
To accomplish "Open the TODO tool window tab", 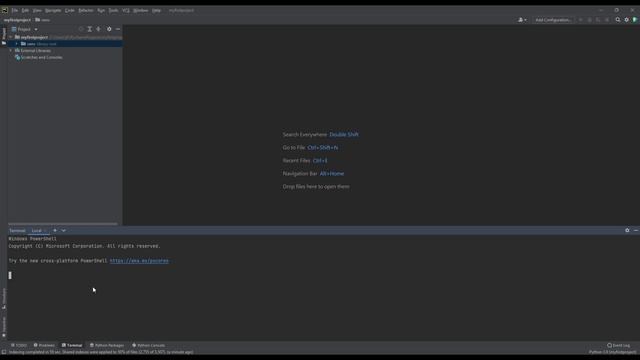I will 19,345.
